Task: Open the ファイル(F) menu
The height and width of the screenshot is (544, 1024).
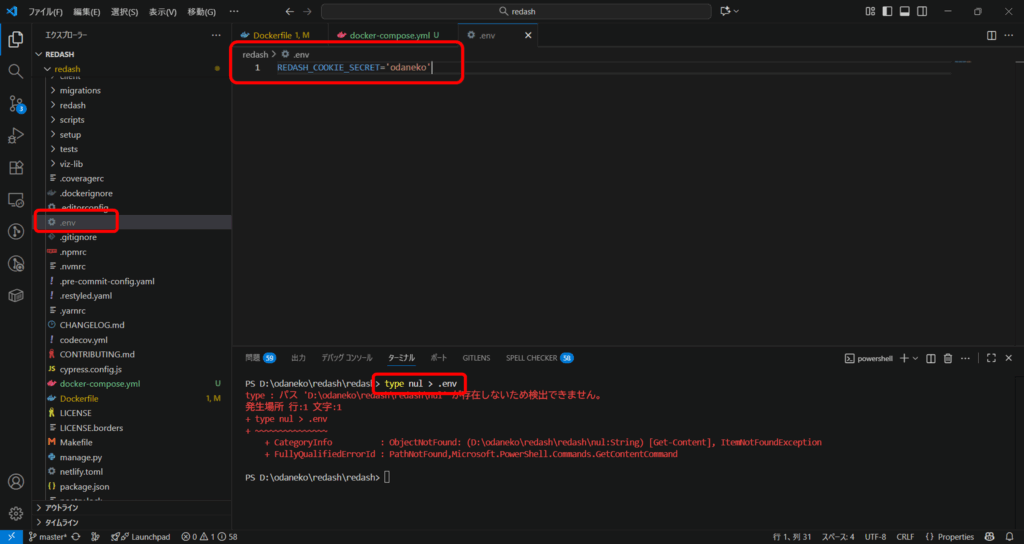Action: tap(45, 12)
